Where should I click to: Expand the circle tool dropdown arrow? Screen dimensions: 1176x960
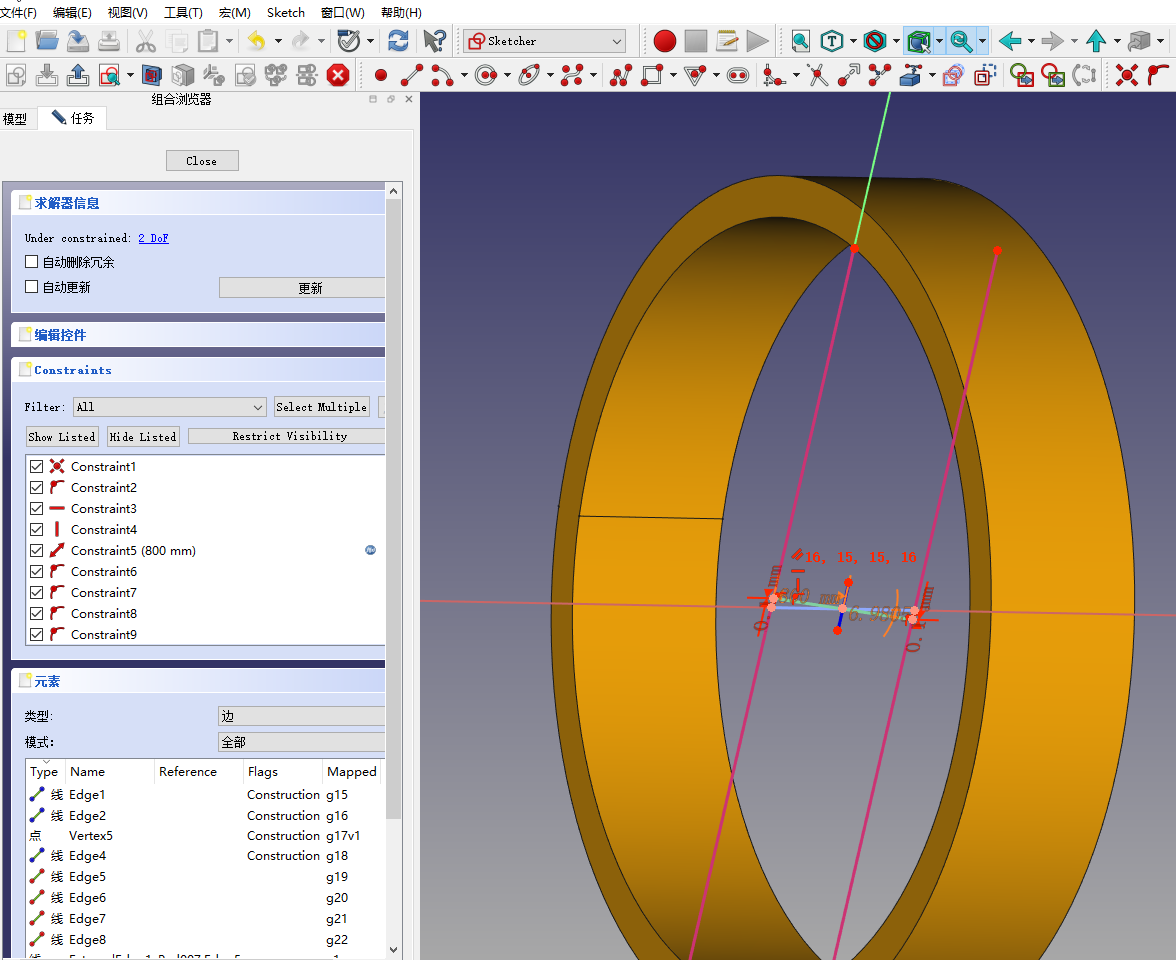pos(508,75)
